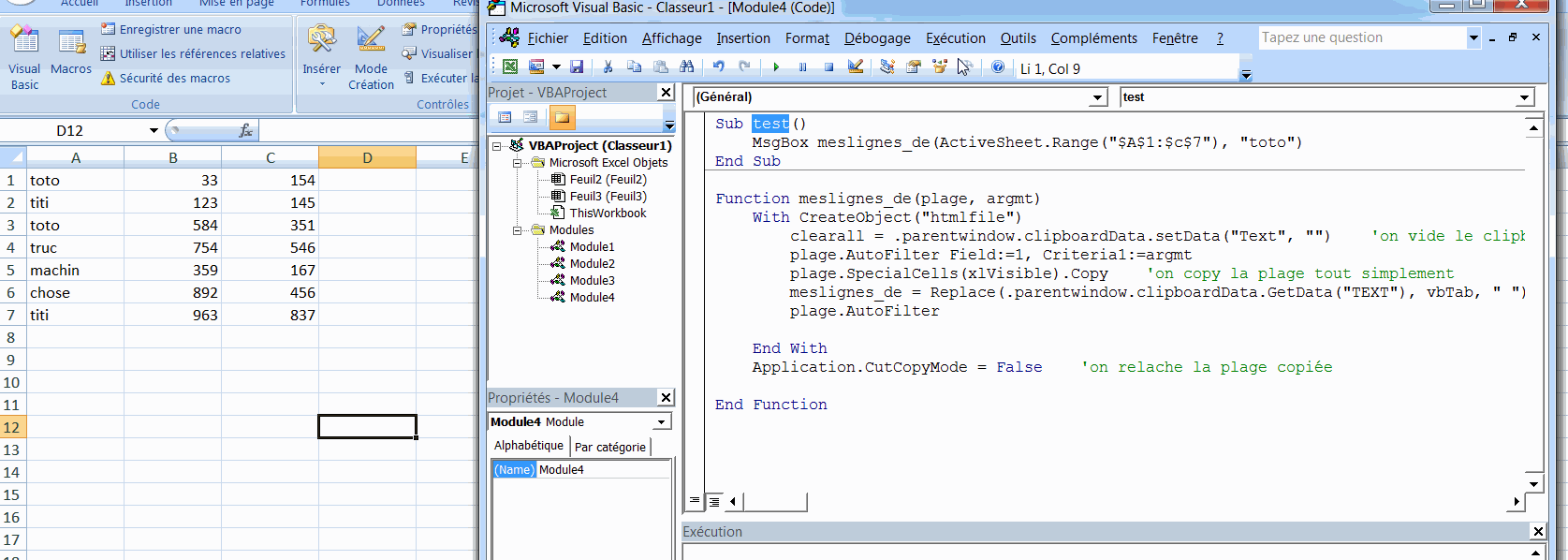The height and width of the screenshot is (560, 1568).
Task: Click the Reset stop icon
Action: (x=828, y=66)
